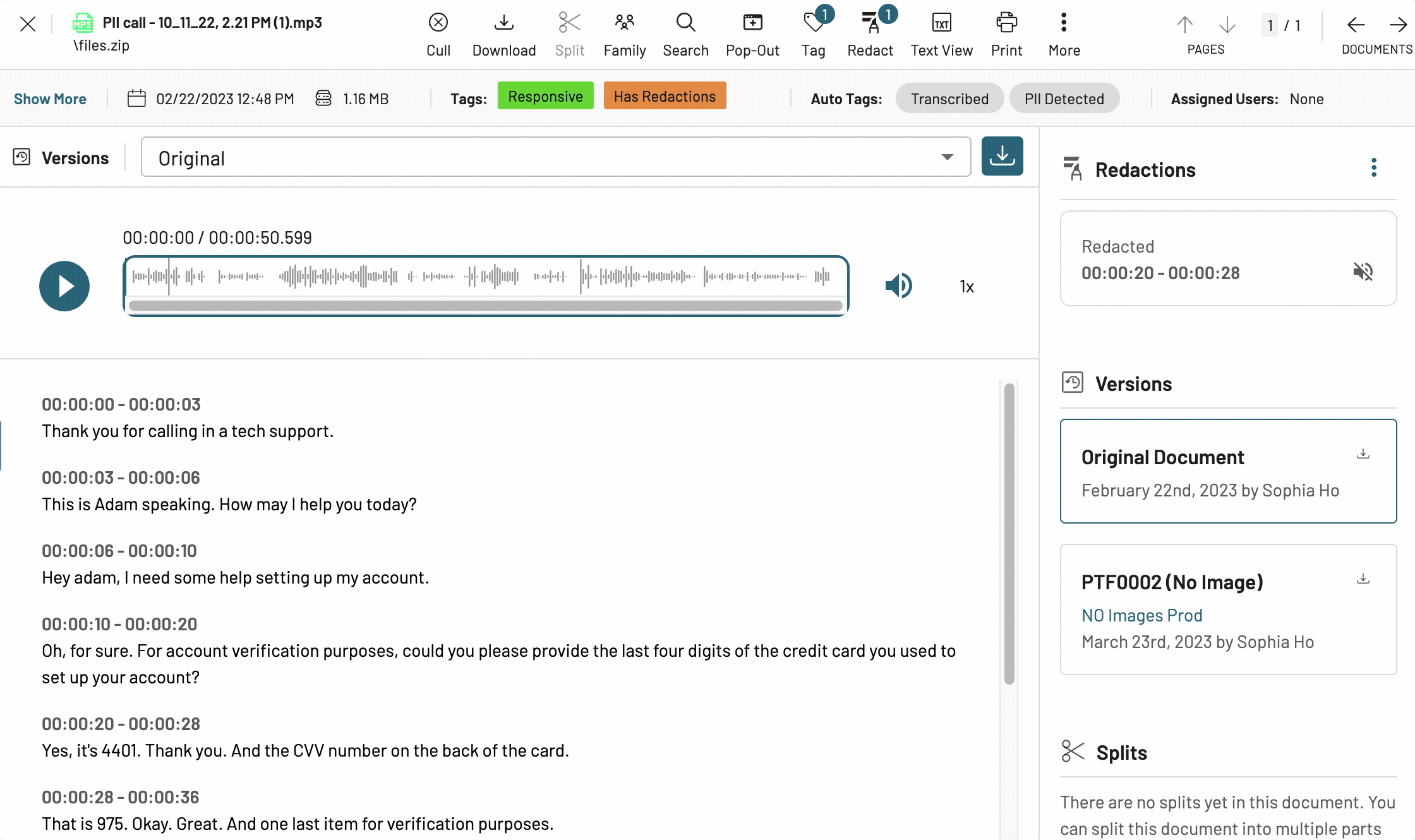This screenshot has height=840, width=1415.
Task: Click the Versions history icon beside dropdown
Action: click(x=21, y=157)
